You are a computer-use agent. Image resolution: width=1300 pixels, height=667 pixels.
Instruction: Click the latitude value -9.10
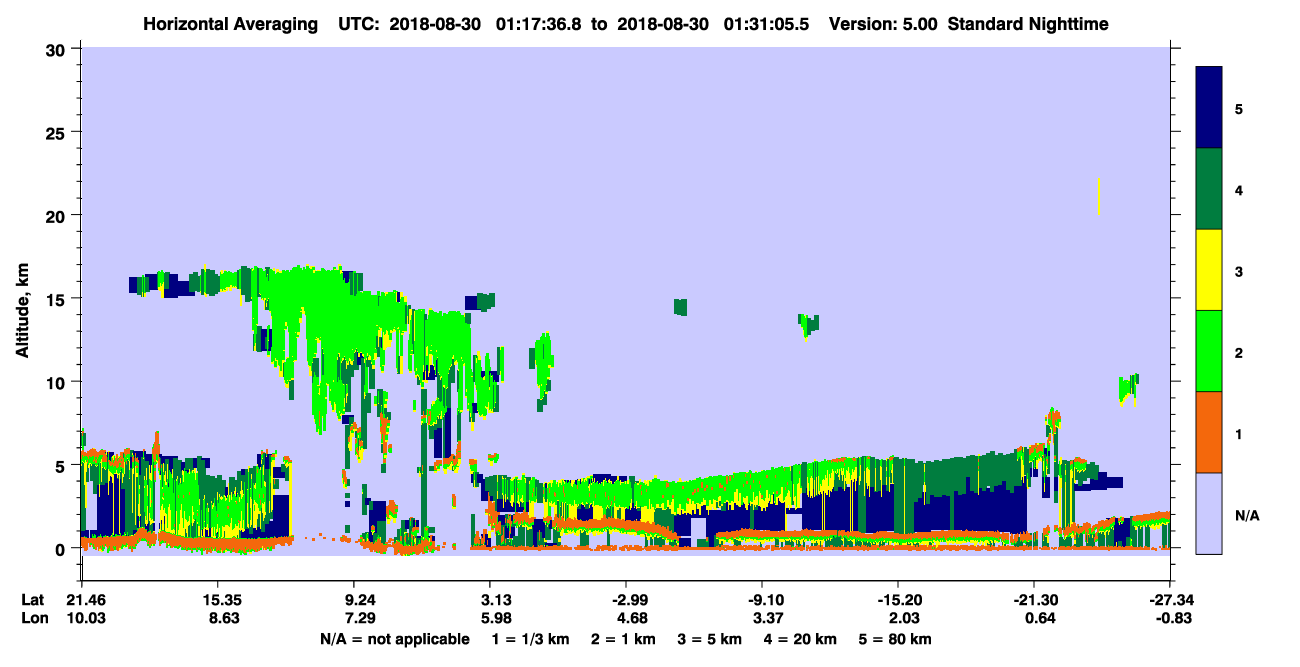(x=762, y=599)
